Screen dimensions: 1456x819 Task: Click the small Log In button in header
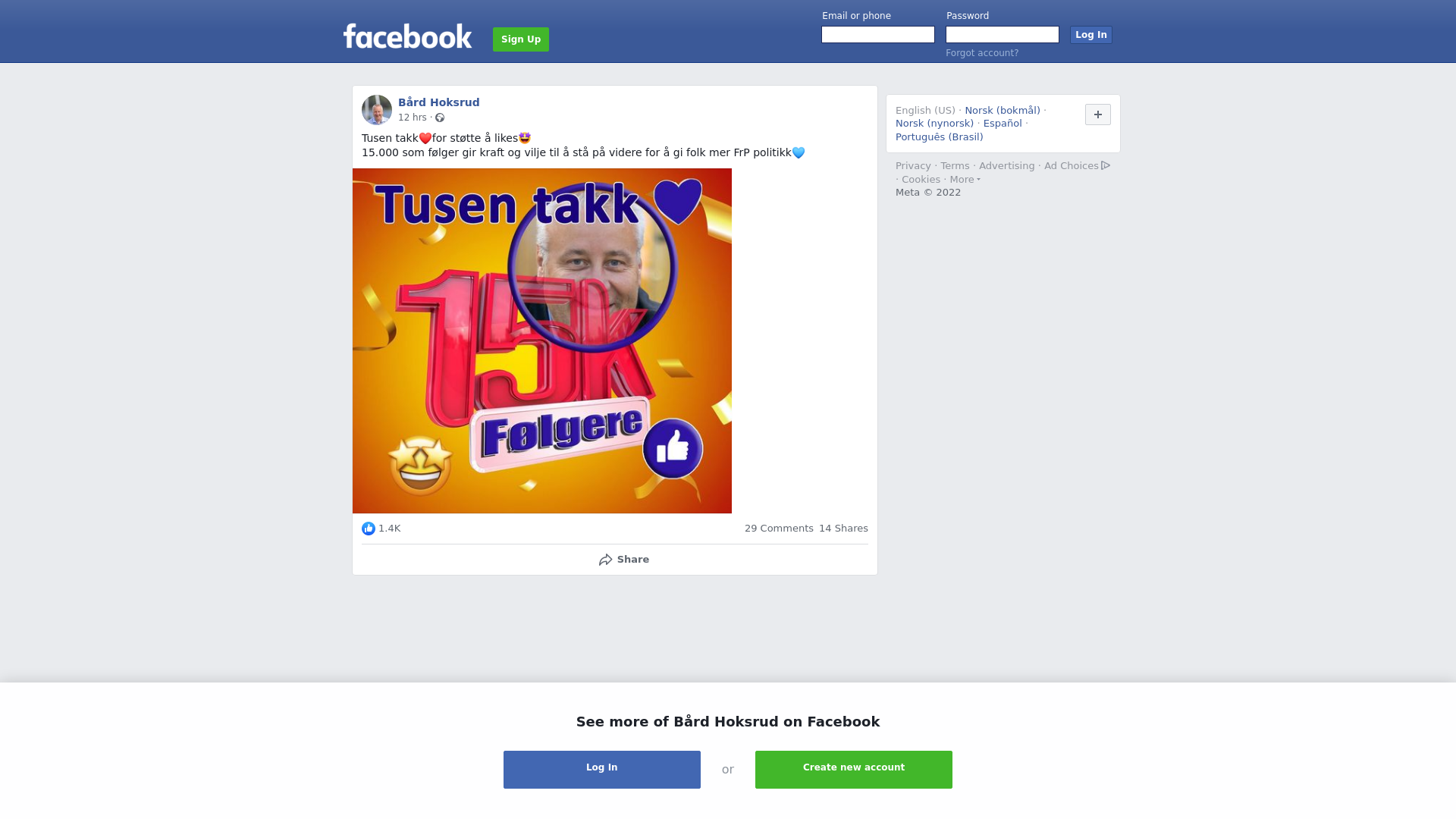(x=1091, y=35)
